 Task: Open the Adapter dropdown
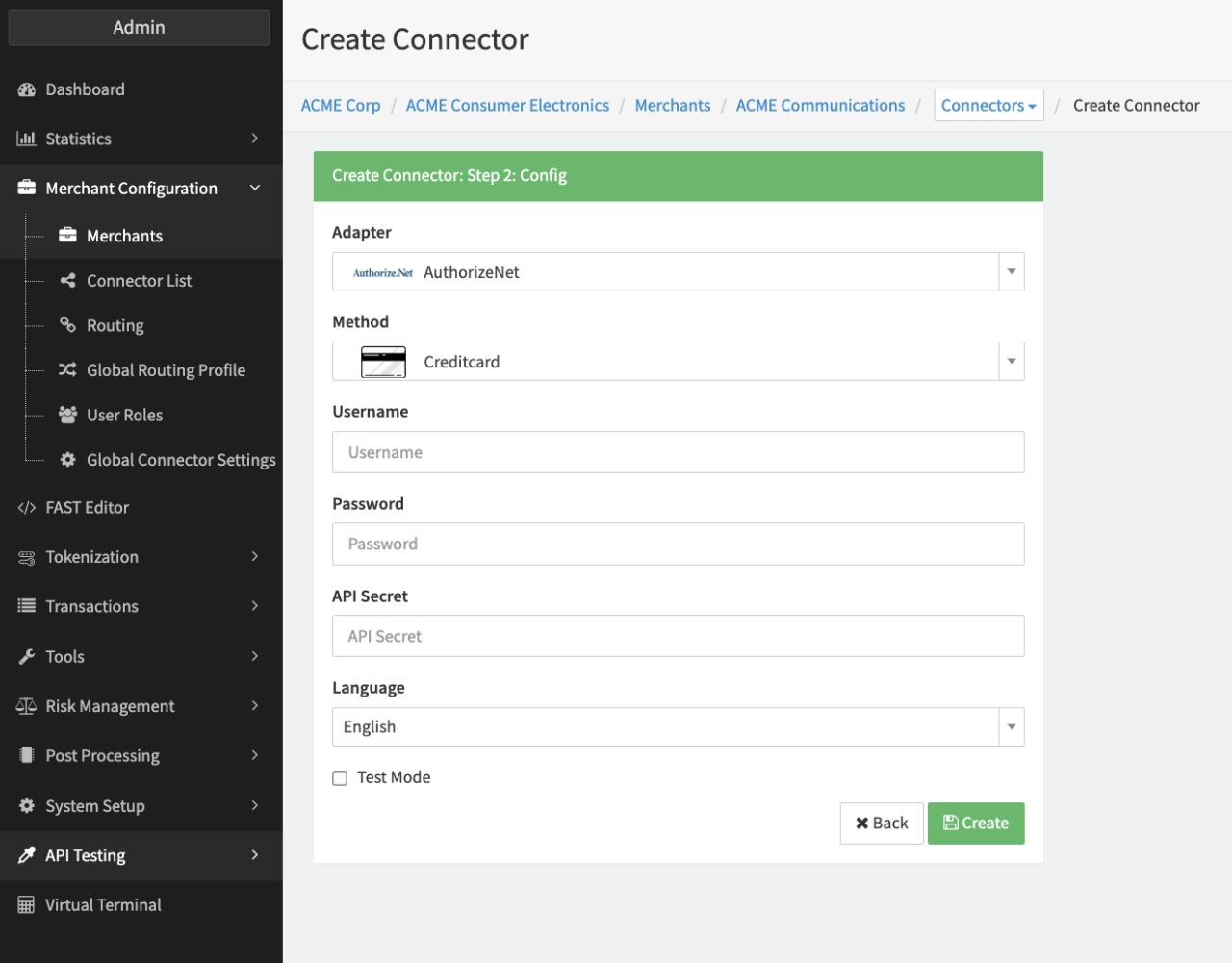tap(677, 272)
